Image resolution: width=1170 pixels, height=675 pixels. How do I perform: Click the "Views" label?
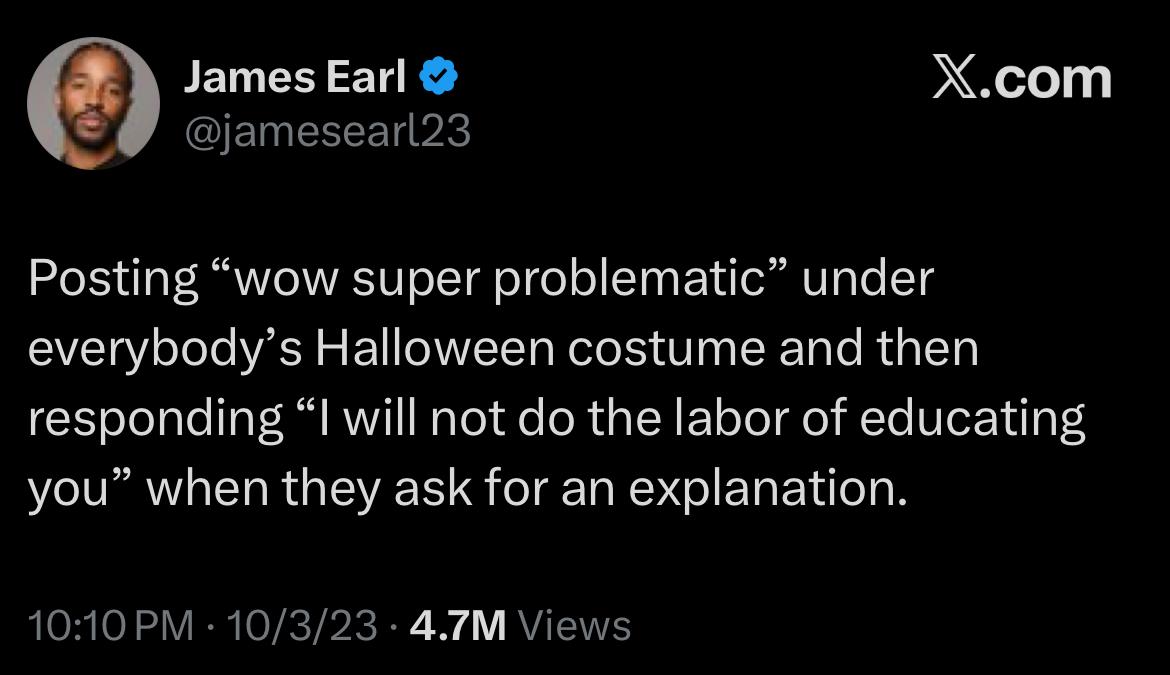pyautogui.click(x=576, y=625)
